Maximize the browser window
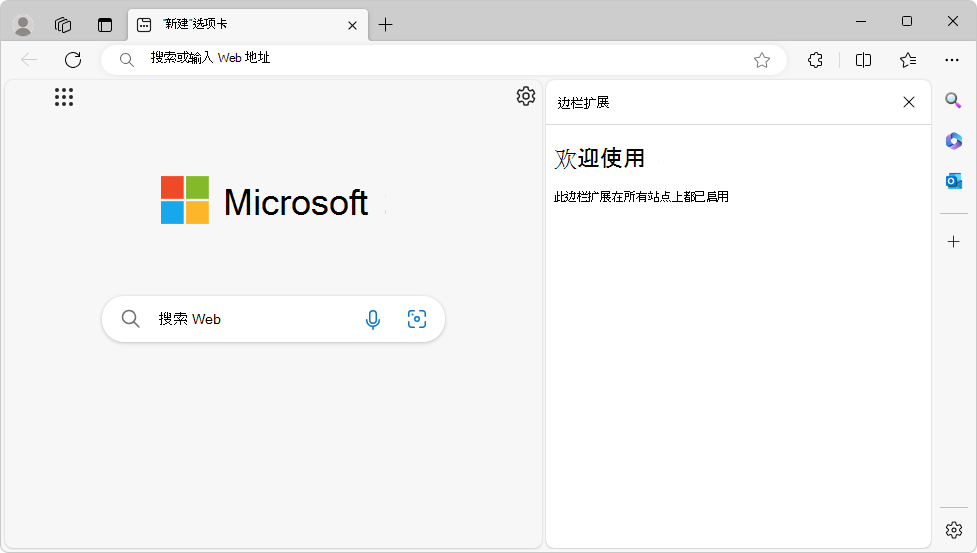This screenshot has height=553, width=977. pos(907,21)
